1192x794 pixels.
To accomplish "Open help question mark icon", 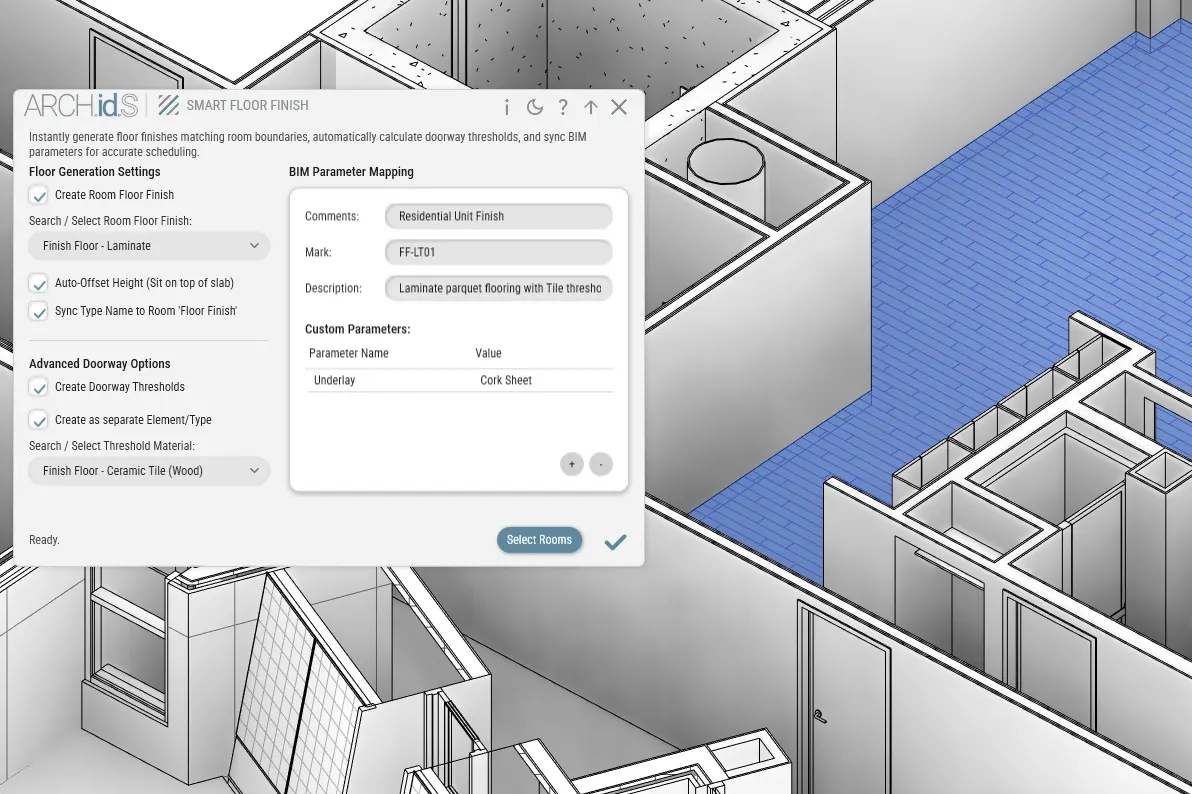I will (x=563, y=107).
